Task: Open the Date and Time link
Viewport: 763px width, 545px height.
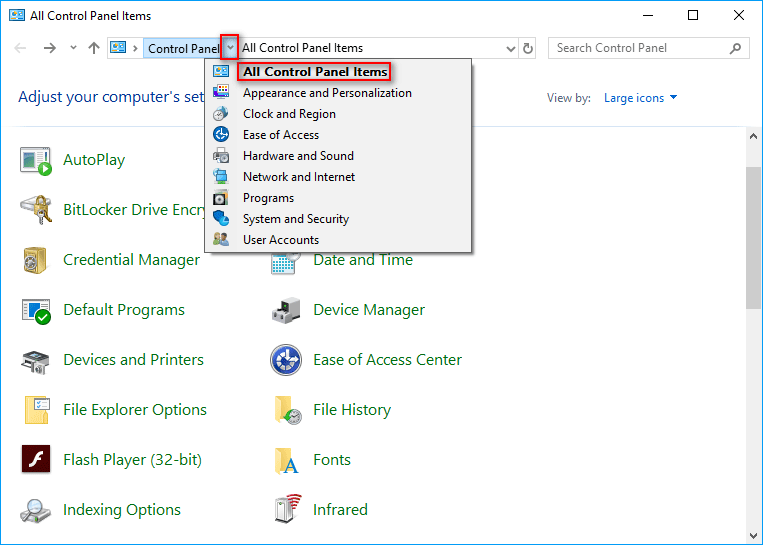Action: tap(363, 260)
